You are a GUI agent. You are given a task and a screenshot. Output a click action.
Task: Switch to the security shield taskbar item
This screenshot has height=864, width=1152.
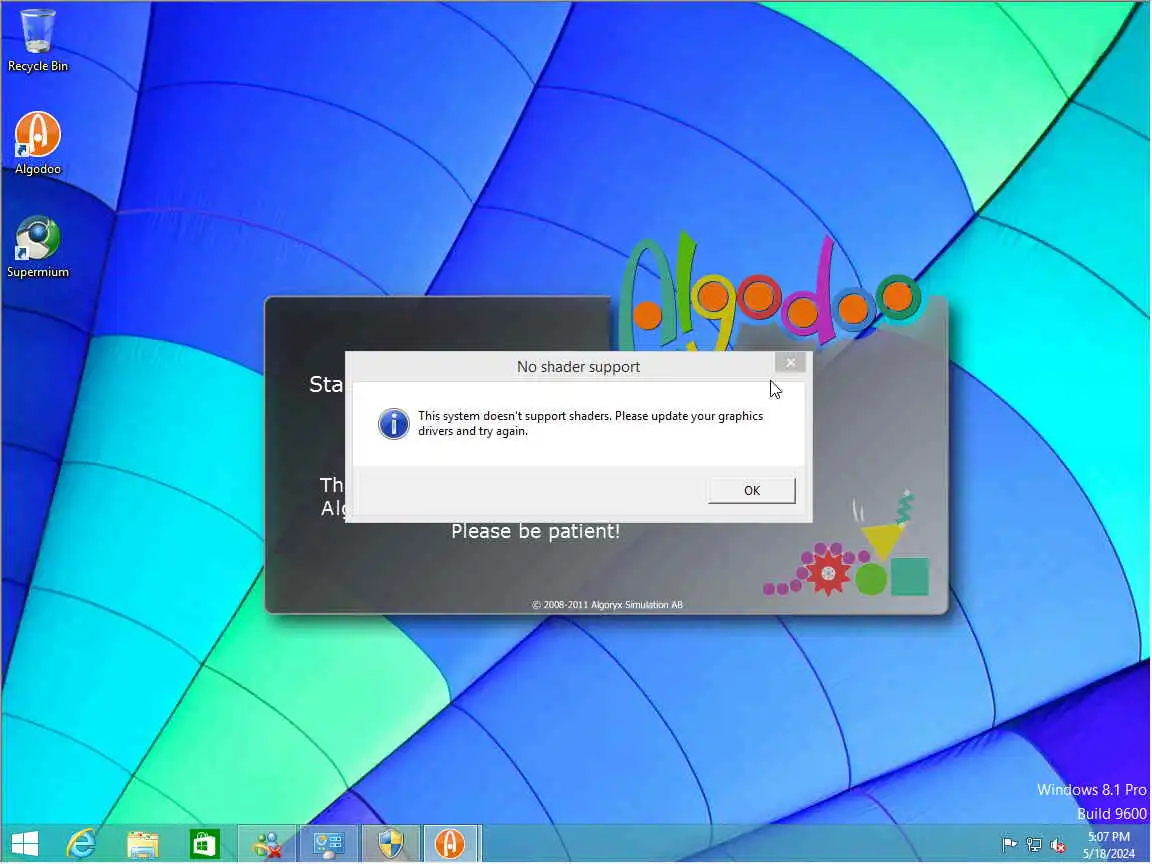coord(391,843)
